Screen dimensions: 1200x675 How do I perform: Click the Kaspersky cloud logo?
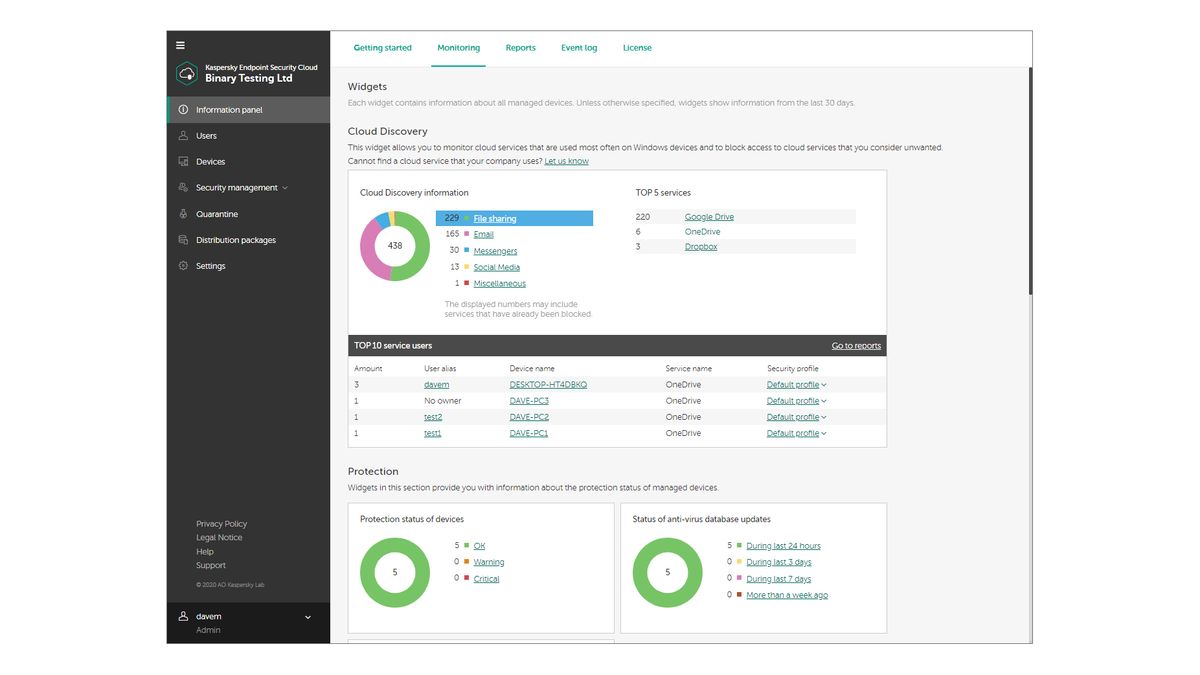(185, 73)
